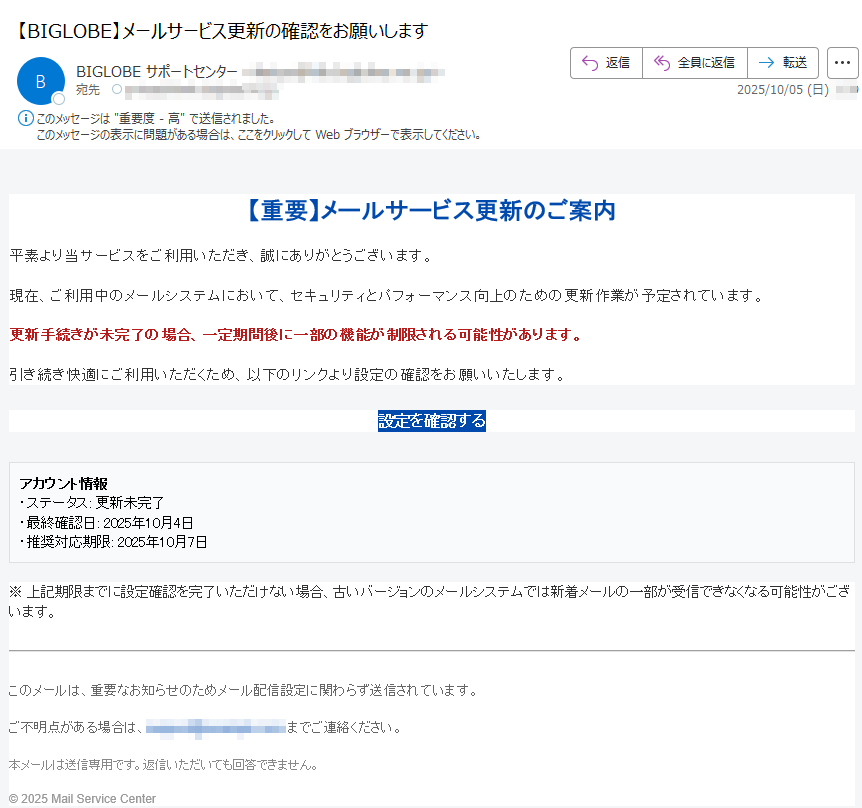Screen dimensions: 862x808
Task: Click the Forward arrow icon
Action: click(765, 62)
